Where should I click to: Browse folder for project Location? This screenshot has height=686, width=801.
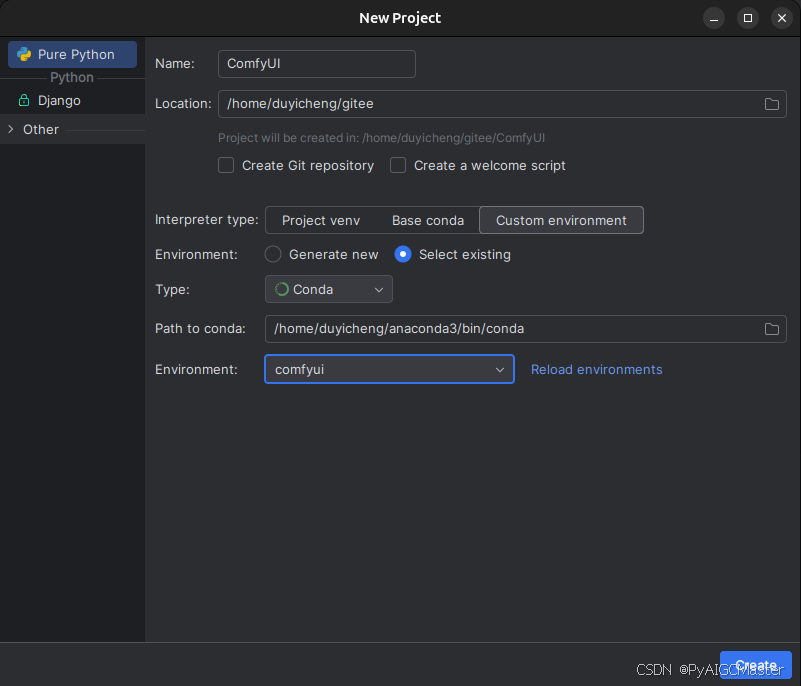click(x=771, y=104)
